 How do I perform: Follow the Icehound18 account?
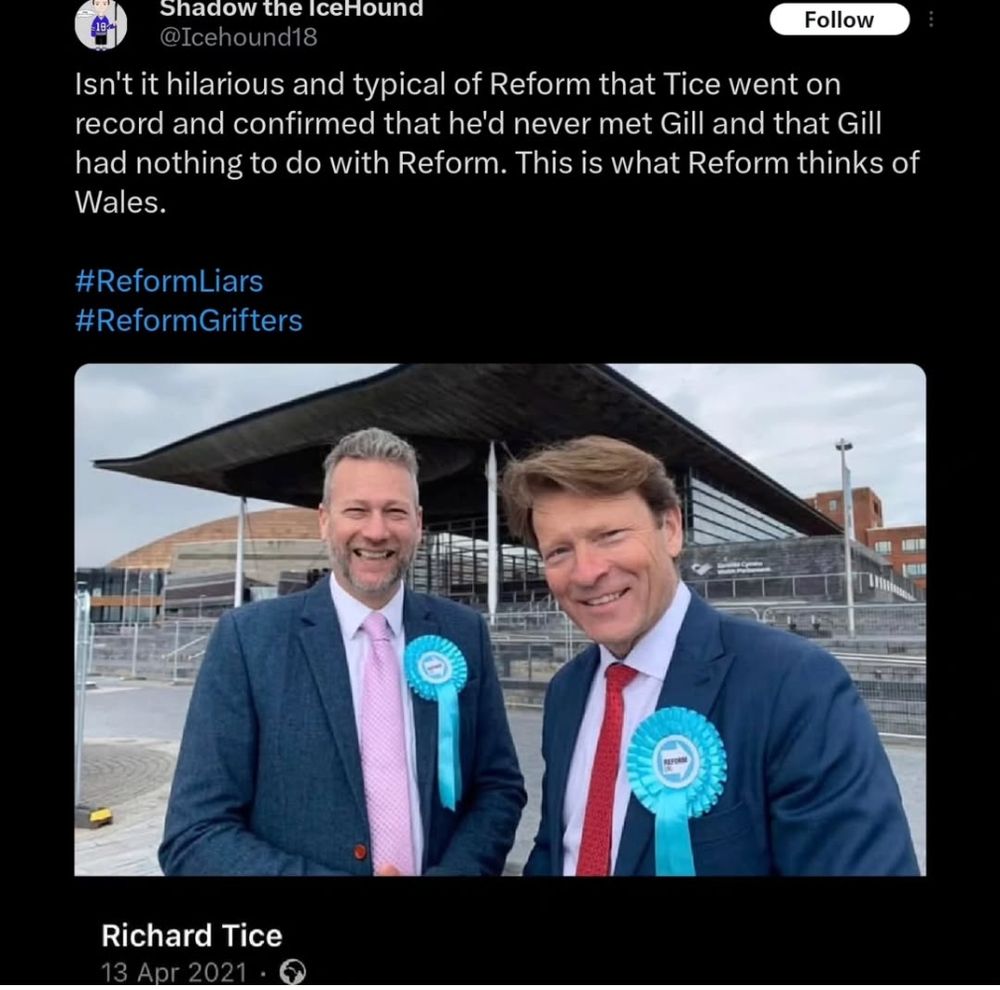(x=839, y=20)
